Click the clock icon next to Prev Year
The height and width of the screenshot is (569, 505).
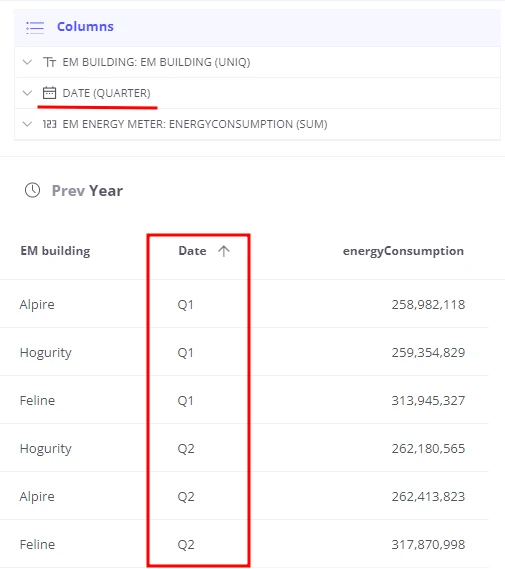(32, 190)
